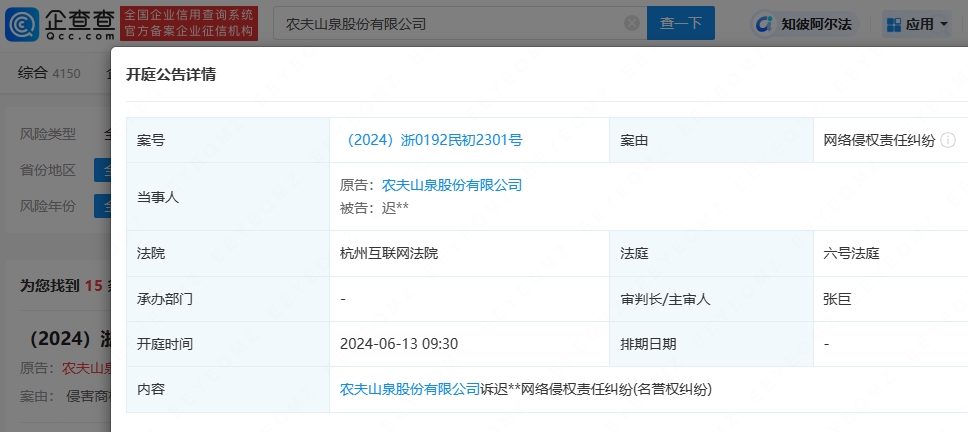The image size is (968, 432).
Task: Click info icon next to 网络侵权责任纠纷
Action: click(948, 141)
